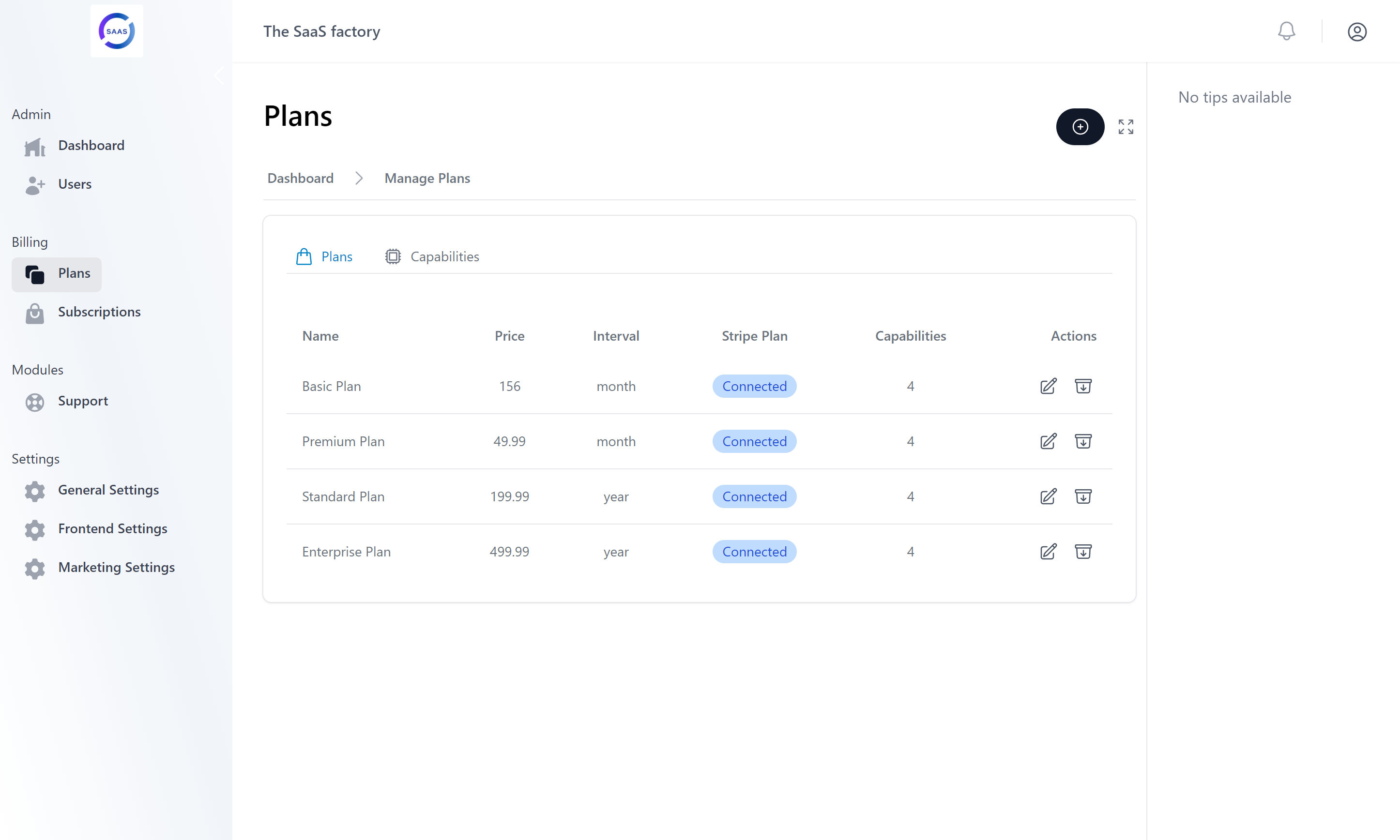Open Subscriptions in the Billing menu
The width and height of the screenshot is (1400, 840).
tap(99, 312)
